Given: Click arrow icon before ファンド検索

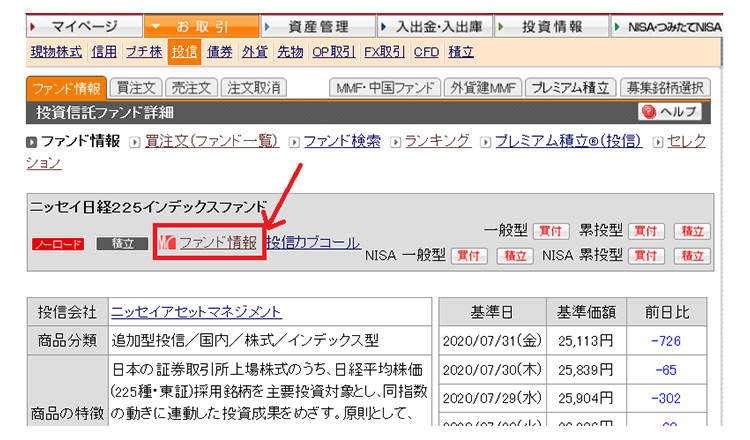Looking at the screenshot, I should (x=294, y=142).
